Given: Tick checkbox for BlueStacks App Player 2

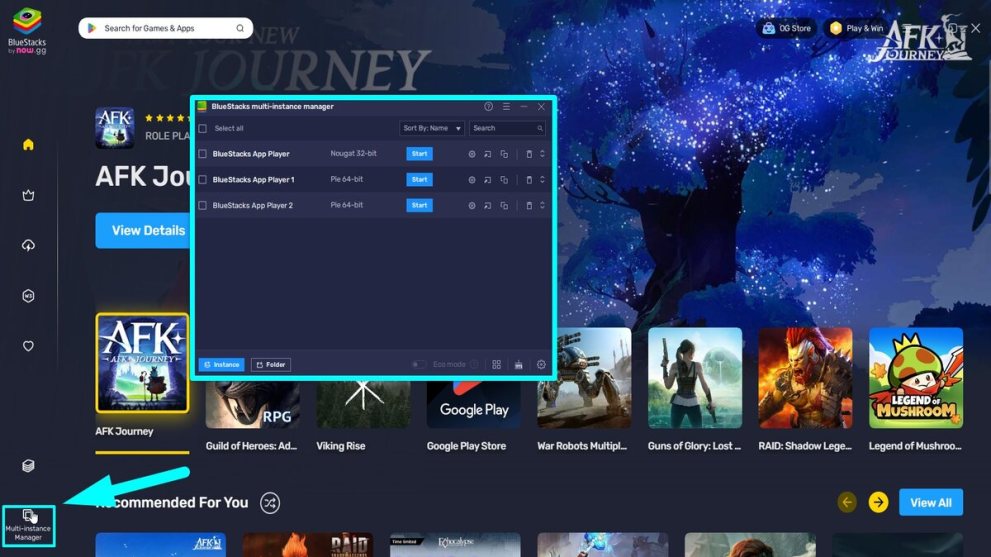Looking at the screenshot, I should point(203,205).
